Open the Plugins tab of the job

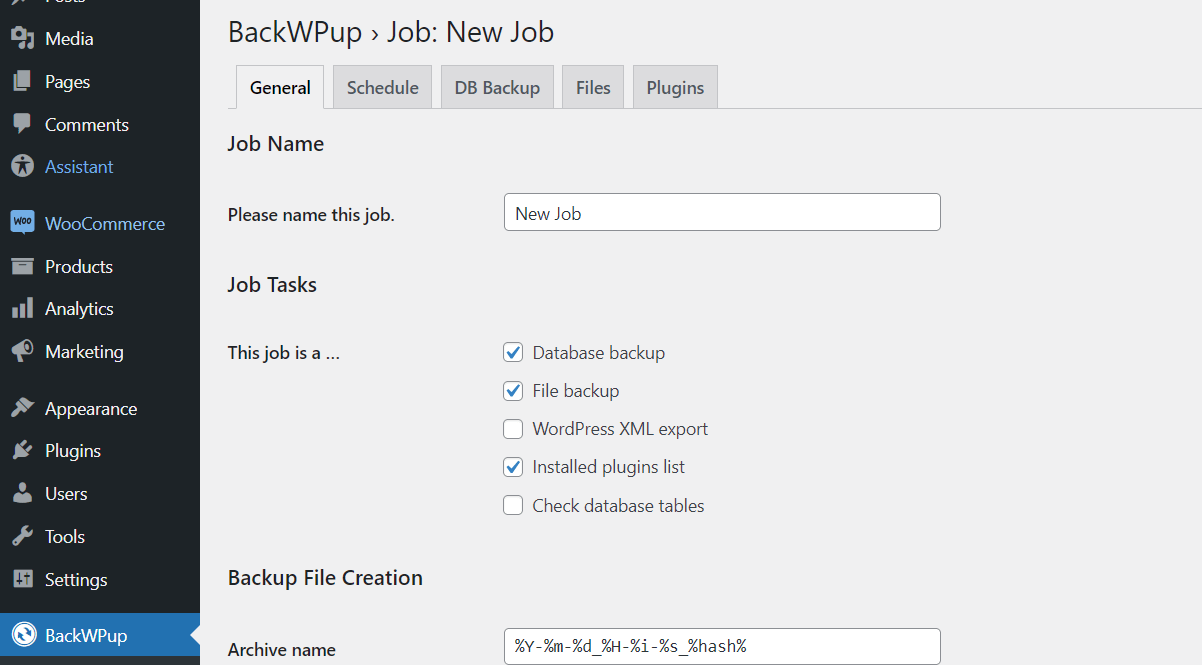tap(675, 87)
